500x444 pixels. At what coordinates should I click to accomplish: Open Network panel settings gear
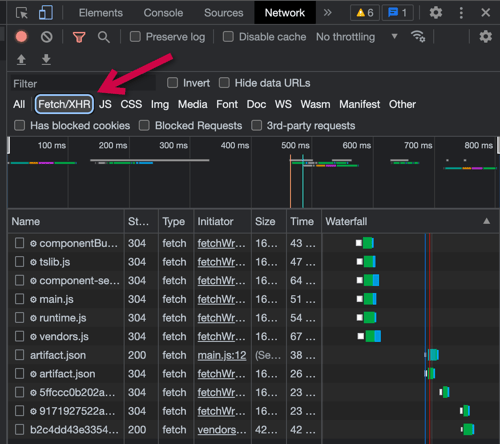point(485,36)
